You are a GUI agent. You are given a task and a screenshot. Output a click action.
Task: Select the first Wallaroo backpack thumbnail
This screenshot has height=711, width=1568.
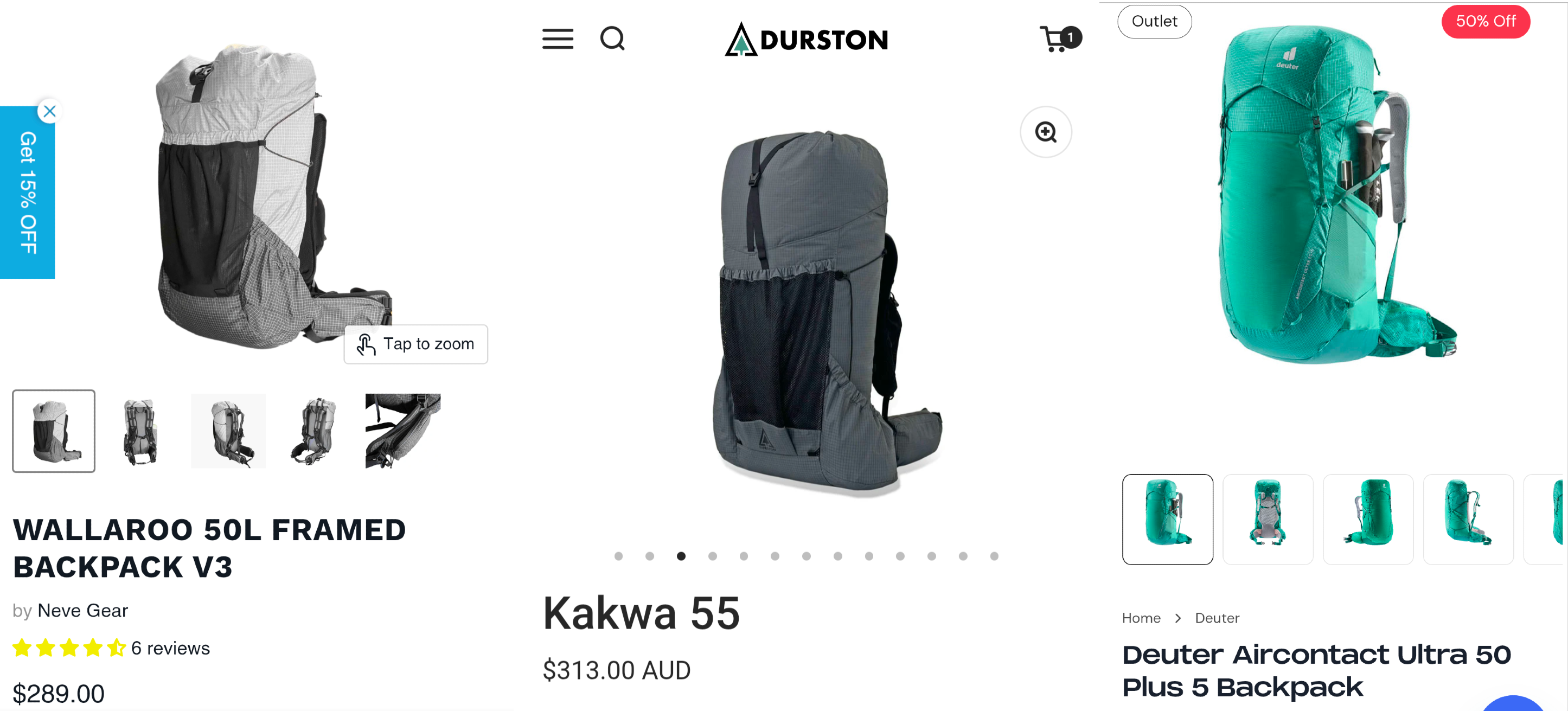point(54,431)
